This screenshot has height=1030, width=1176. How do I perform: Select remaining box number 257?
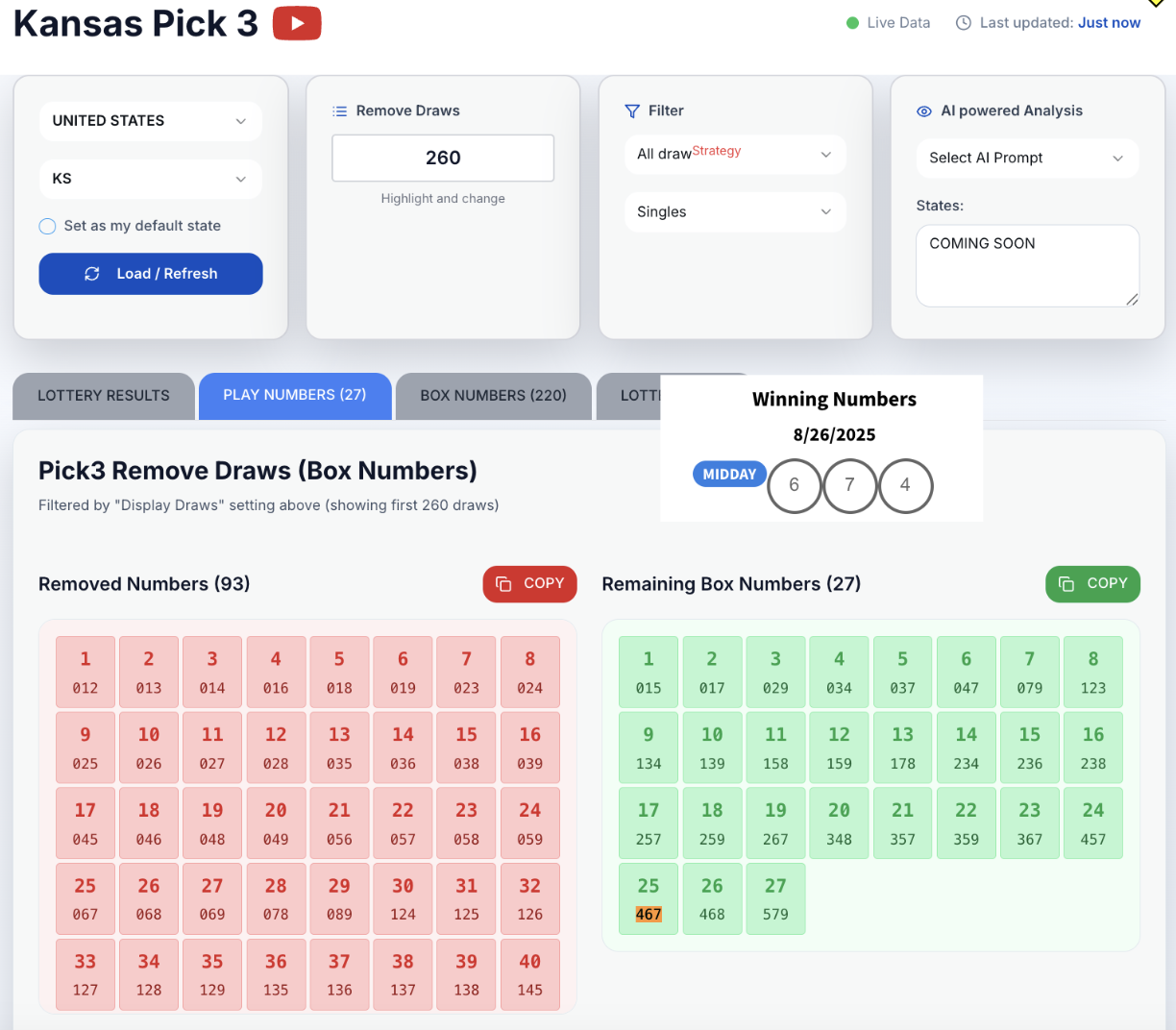point(649,824)
